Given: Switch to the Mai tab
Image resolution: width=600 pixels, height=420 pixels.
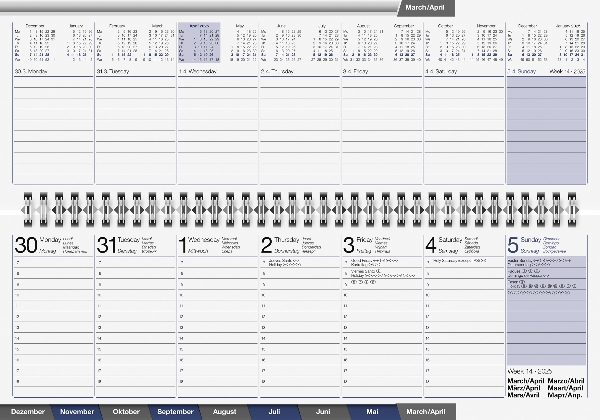Looking at the screenshot, I should point(371,411).
